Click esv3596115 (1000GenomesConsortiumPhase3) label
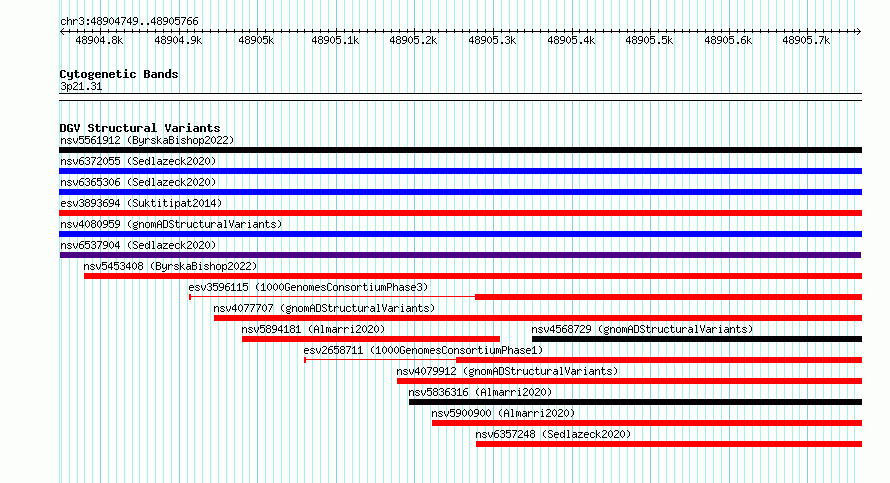Screen dimensions: 890x483 [308, 287]
